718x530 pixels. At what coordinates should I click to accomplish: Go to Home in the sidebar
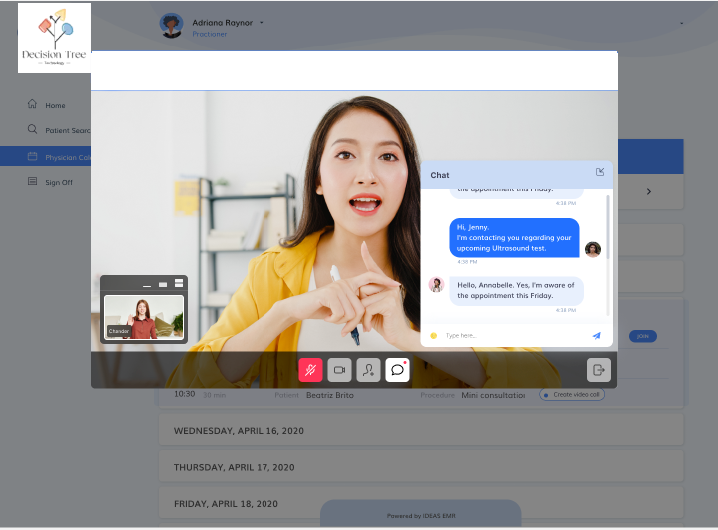[55, 105]
